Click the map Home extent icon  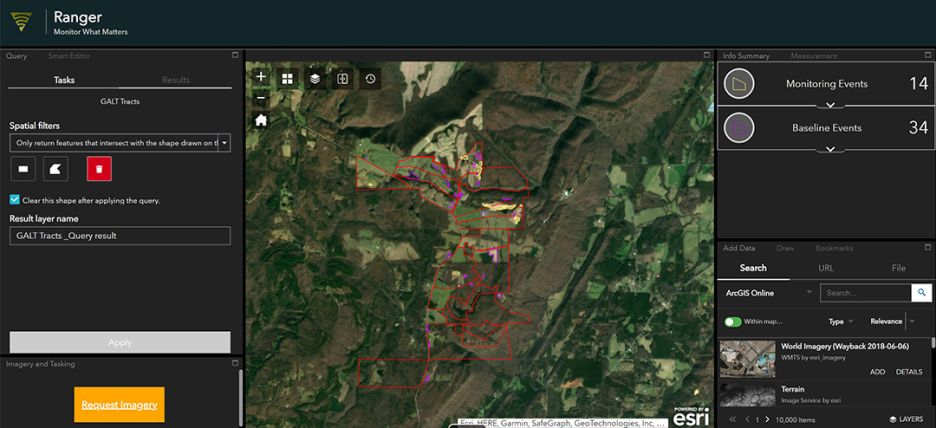point(261,120)
